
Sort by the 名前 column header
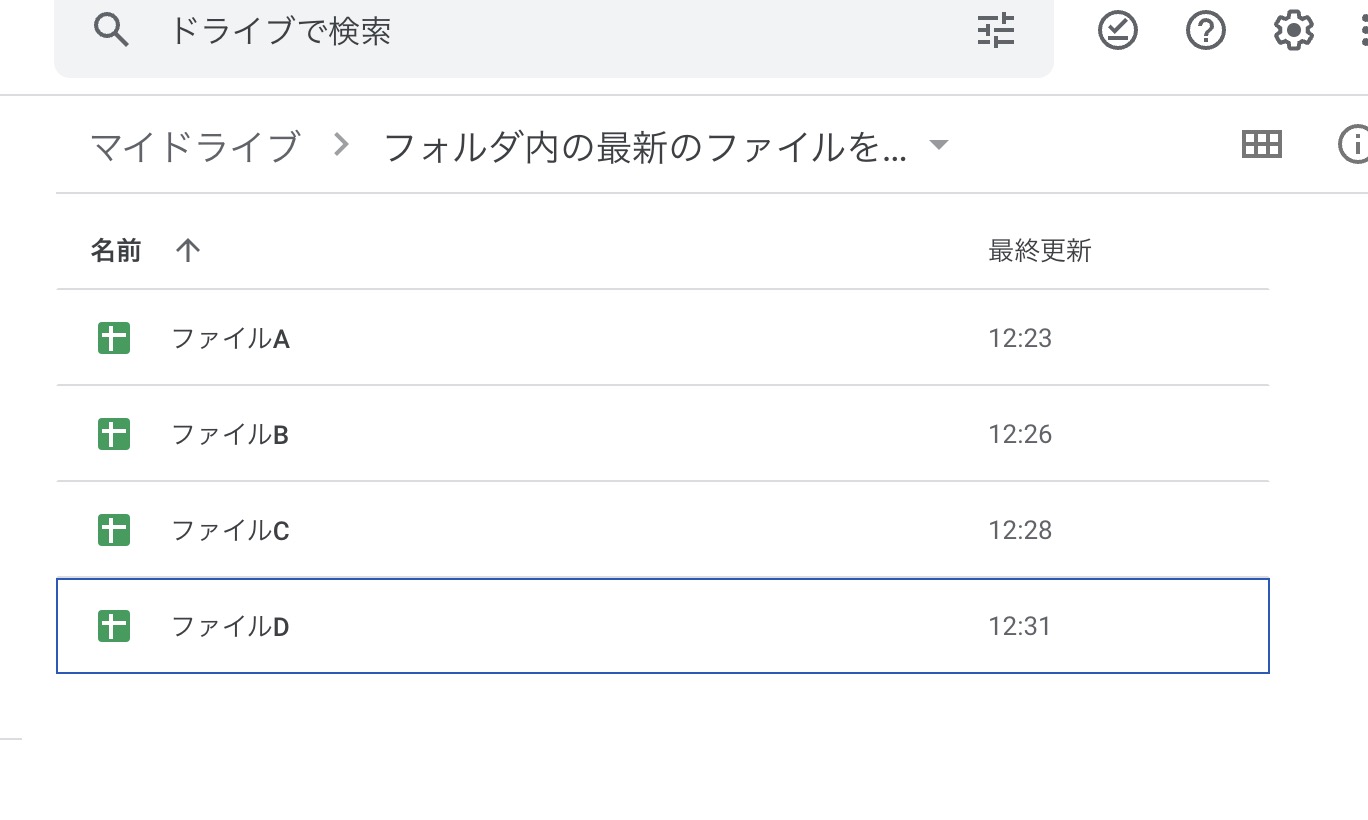pos(116,250)
